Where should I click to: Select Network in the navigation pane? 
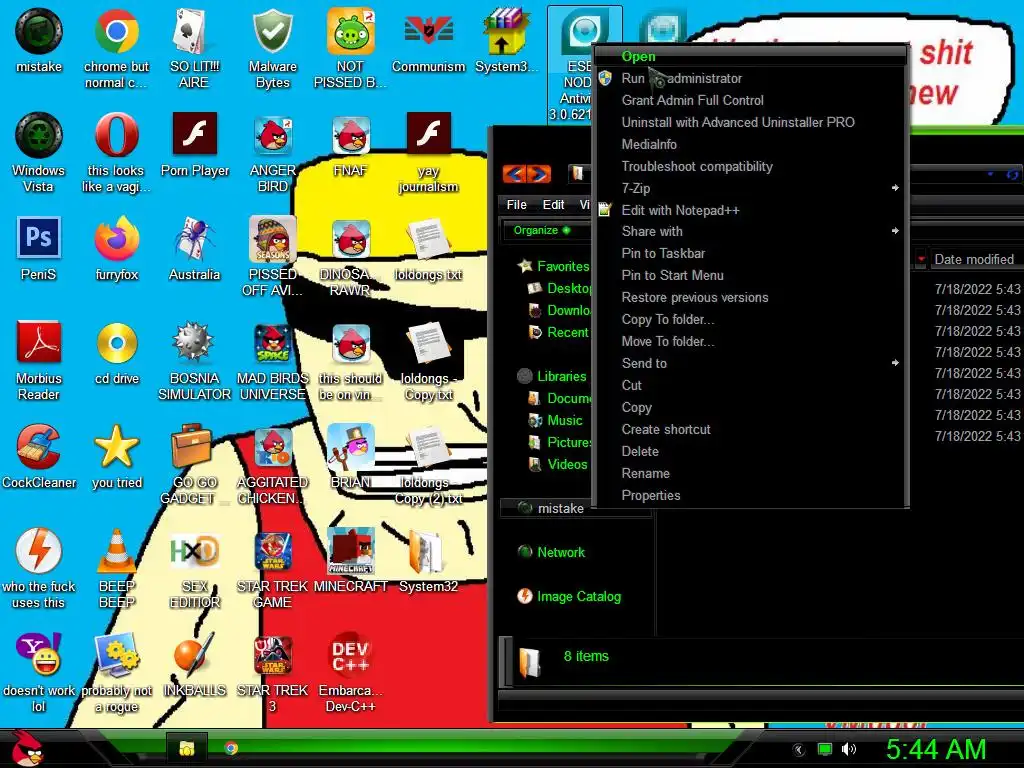[552, 552]
